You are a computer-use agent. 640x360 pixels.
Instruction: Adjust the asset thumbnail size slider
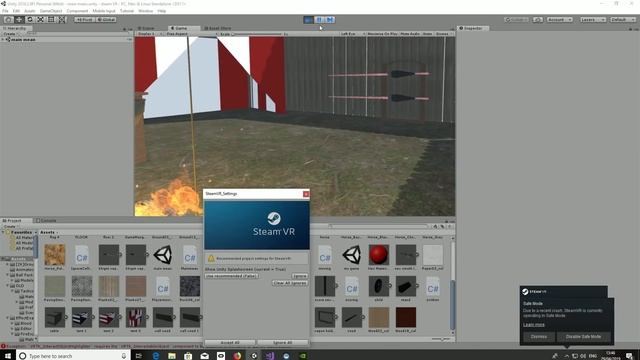pos(441,339)
